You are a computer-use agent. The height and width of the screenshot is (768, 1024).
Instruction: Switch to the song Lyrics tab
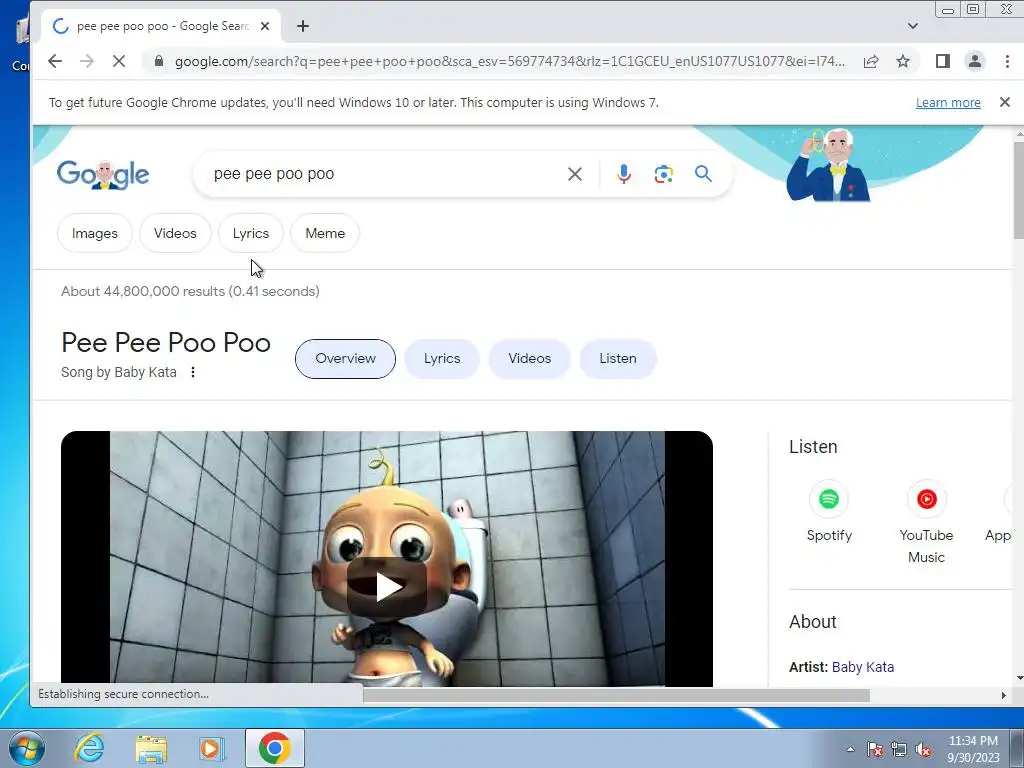click(x=442, y=359)
